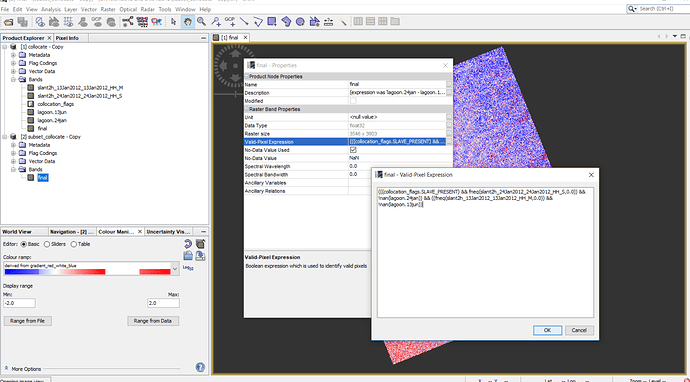Click the arrow selection tool

click(x=173, y=22)
